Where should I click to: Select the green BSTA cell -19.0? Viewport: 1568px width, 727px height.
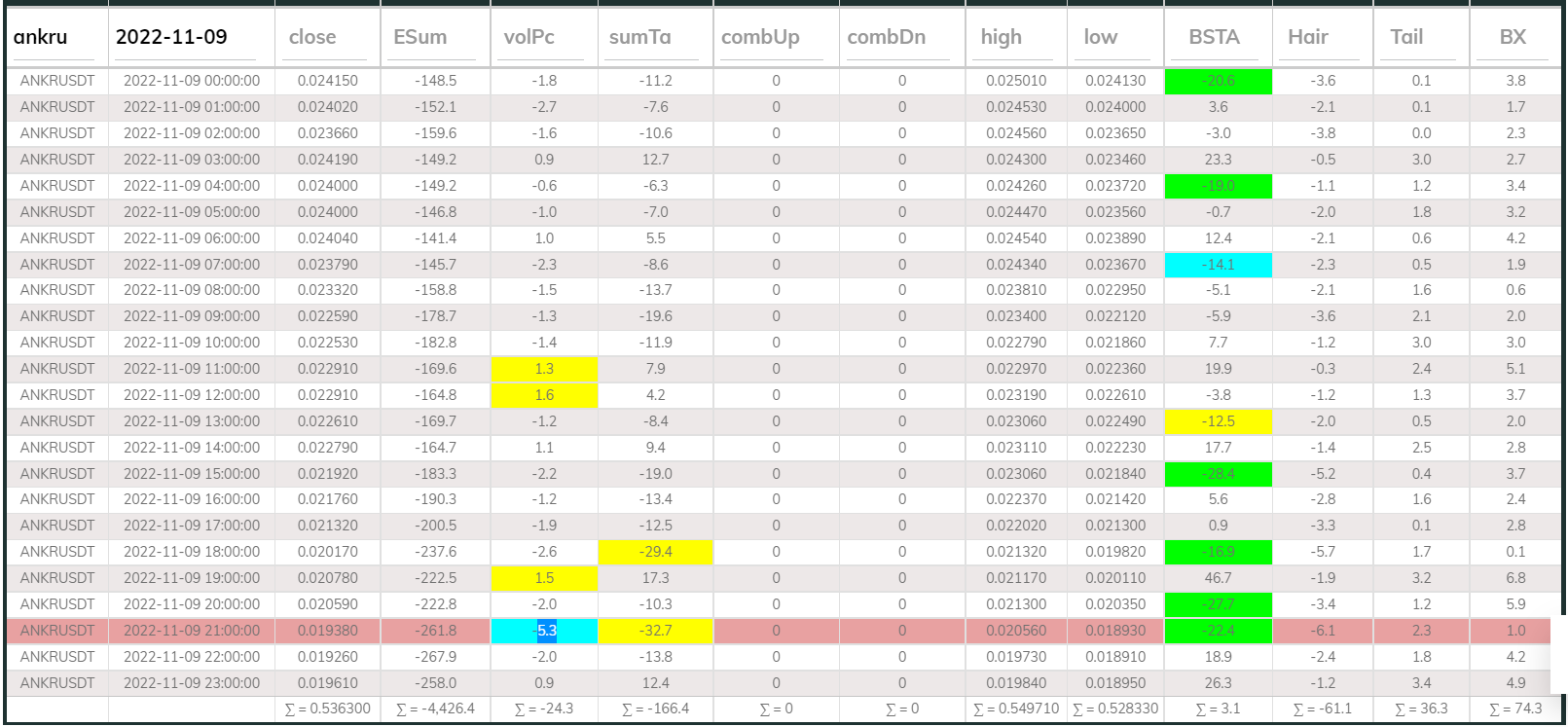1218,186
